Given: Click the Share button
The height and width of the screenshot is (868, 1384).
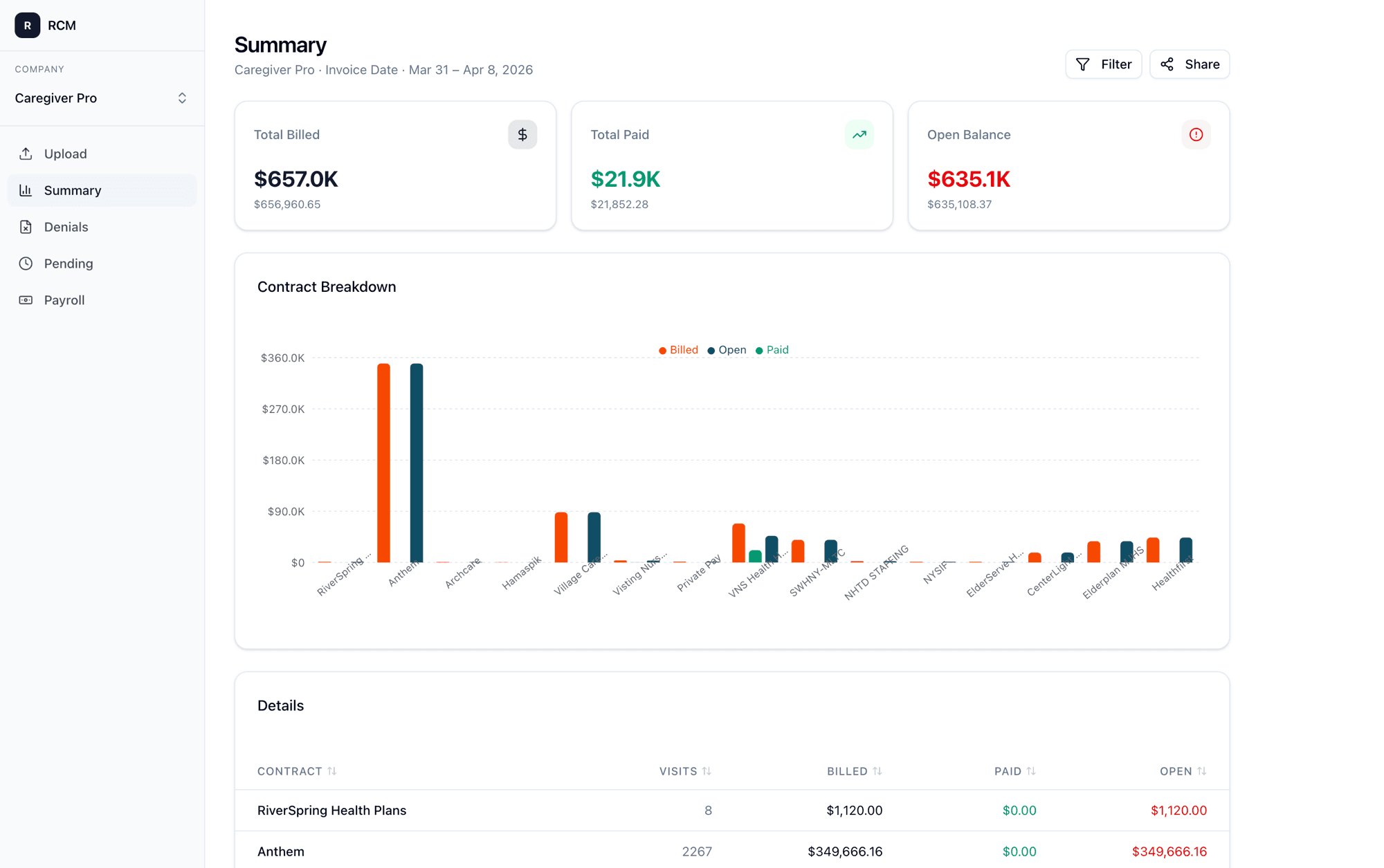Looking at the screenshot, I should [1189, 64].
